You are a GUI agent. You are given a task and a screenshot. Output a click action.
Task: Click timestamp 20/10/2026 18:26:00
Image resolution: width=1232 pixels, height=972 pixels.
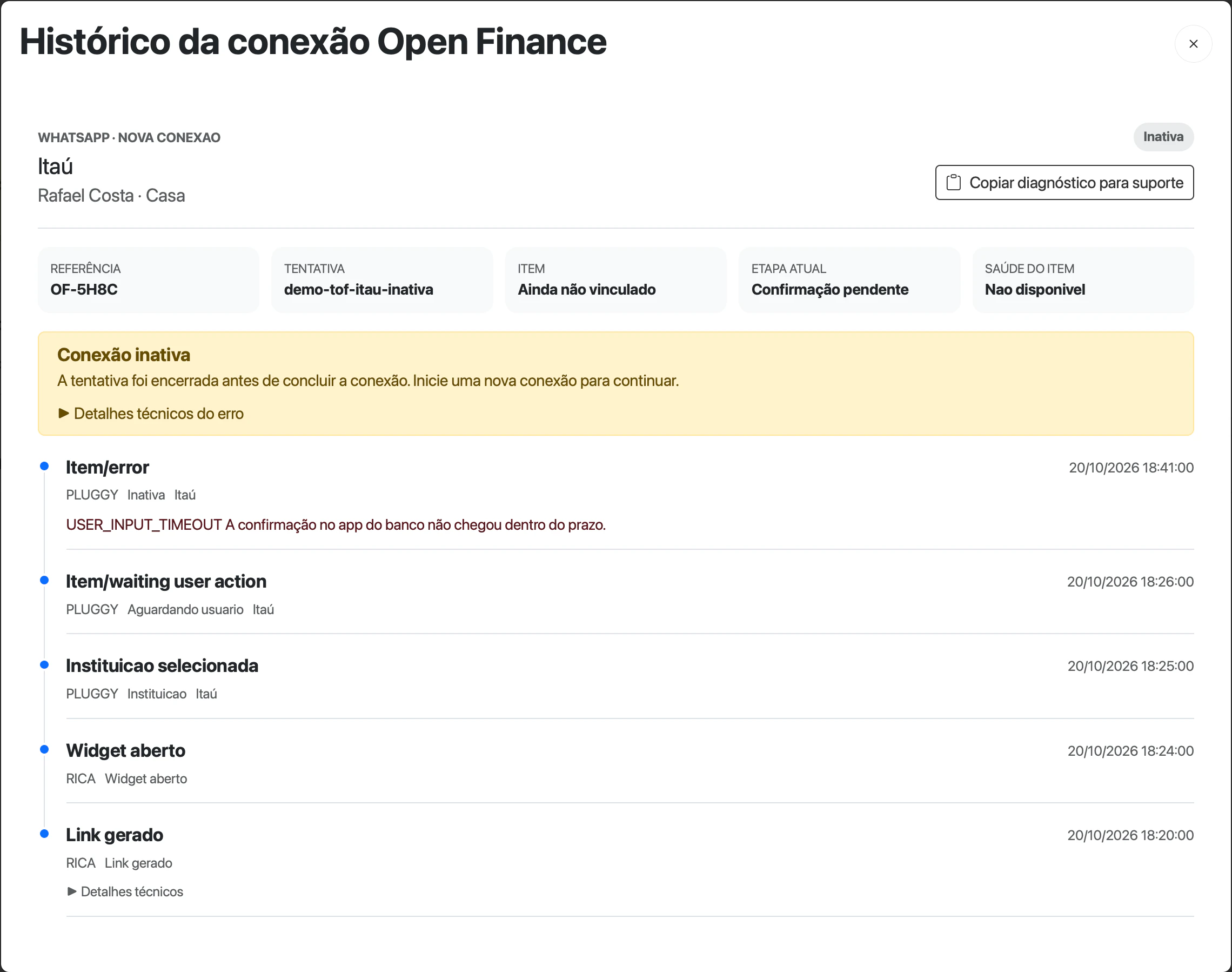coord(1130,582)
